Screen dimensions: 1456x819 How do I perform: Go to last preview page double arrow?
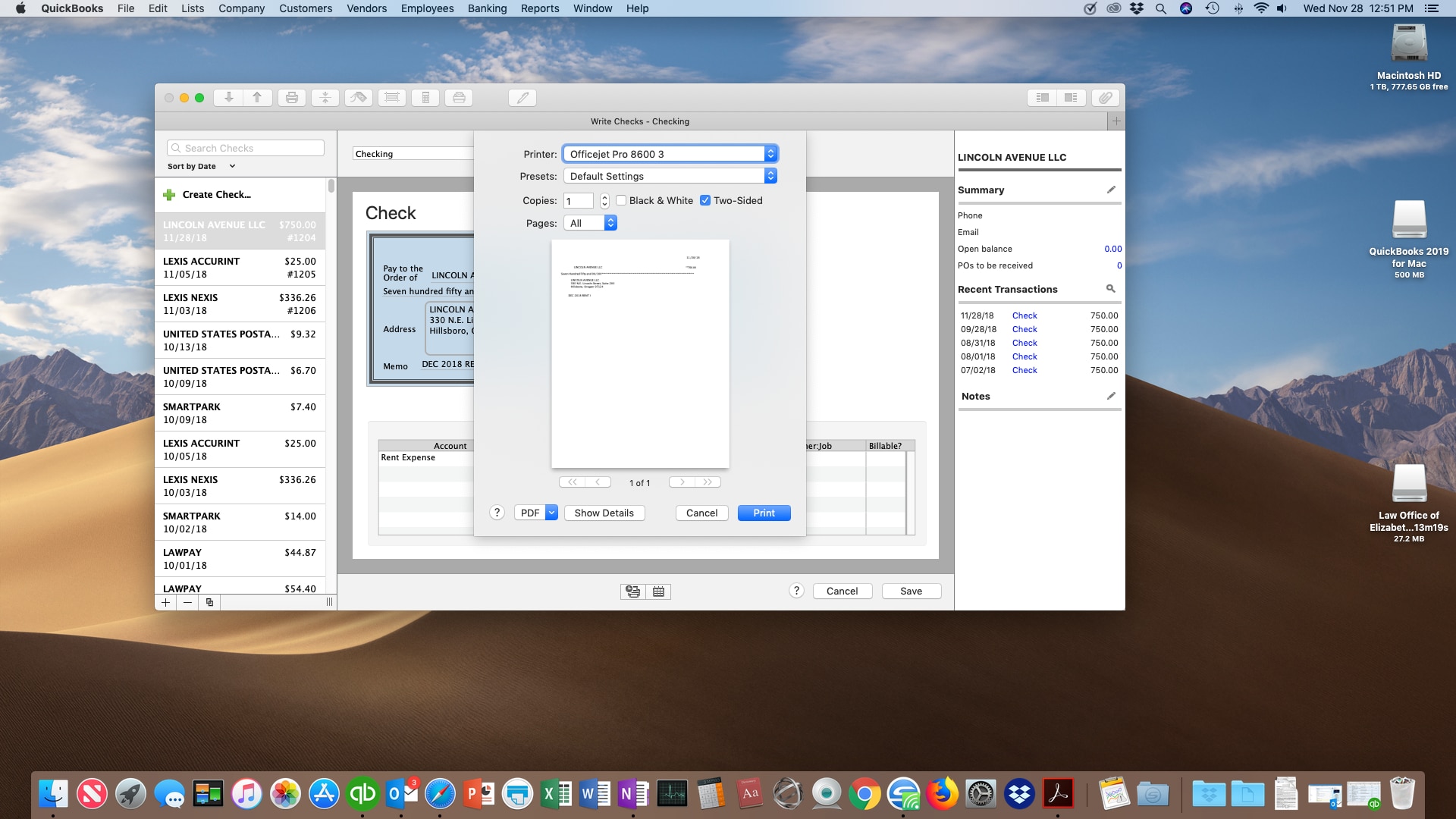coord(708,482)
